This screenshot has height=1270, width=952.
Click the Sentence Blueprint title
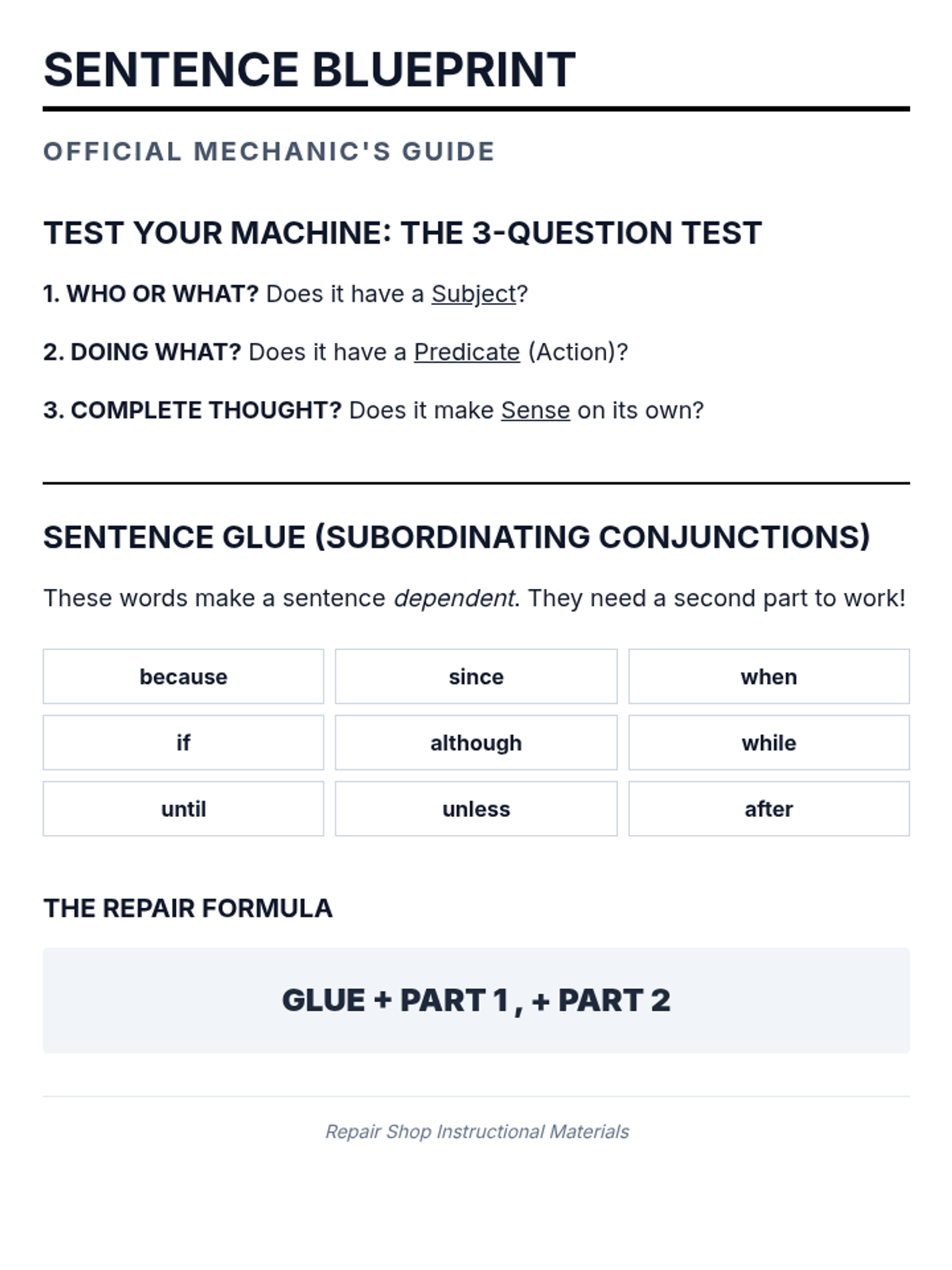(x=309, y=70)
